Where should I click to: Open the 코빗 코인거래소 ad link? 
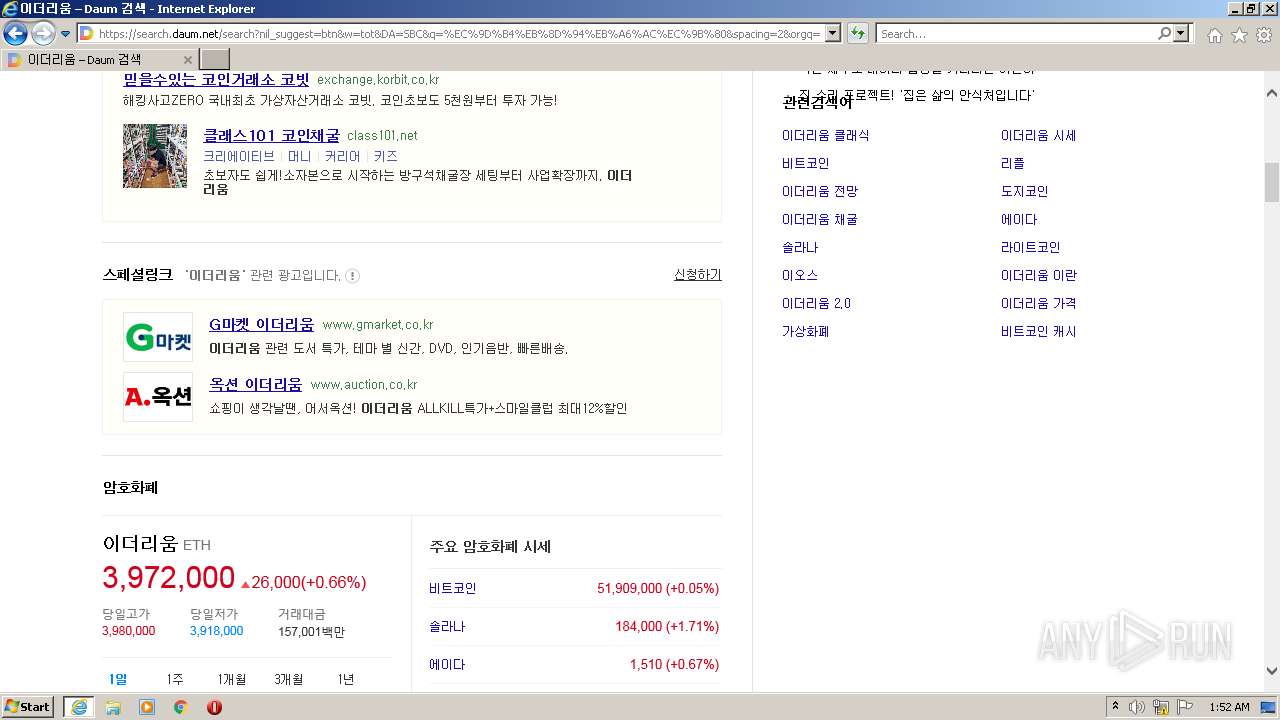click(216, 79)
